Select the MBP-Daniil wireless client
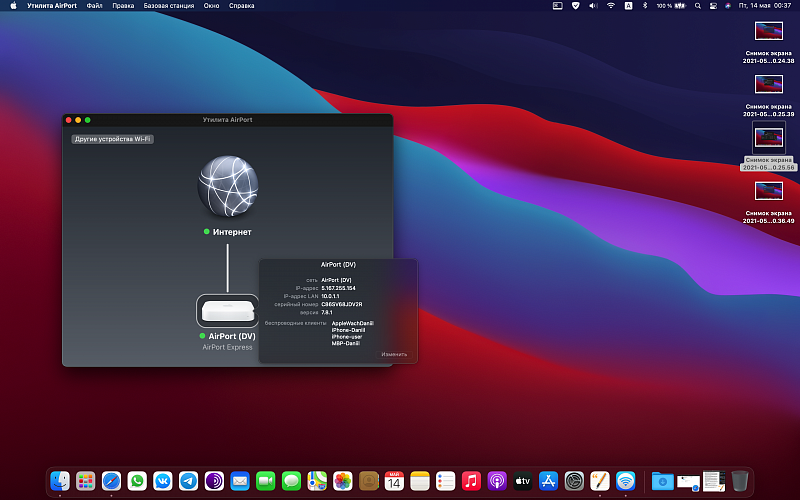This screenshot has width=800, height=500. tap(345, 343)
